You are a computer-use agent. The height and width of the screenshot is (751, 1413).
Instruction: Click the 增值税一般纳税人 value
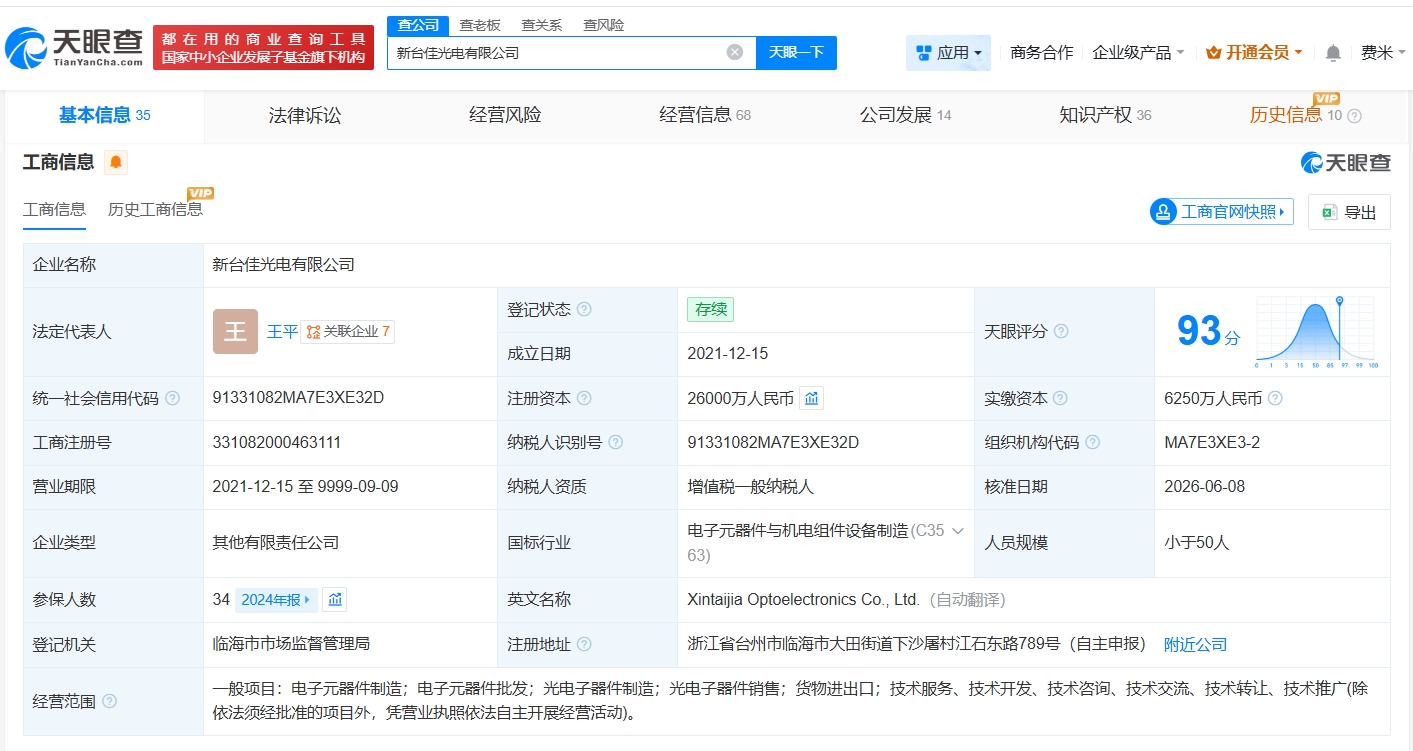pyautogui.click(x=751, y=487)
